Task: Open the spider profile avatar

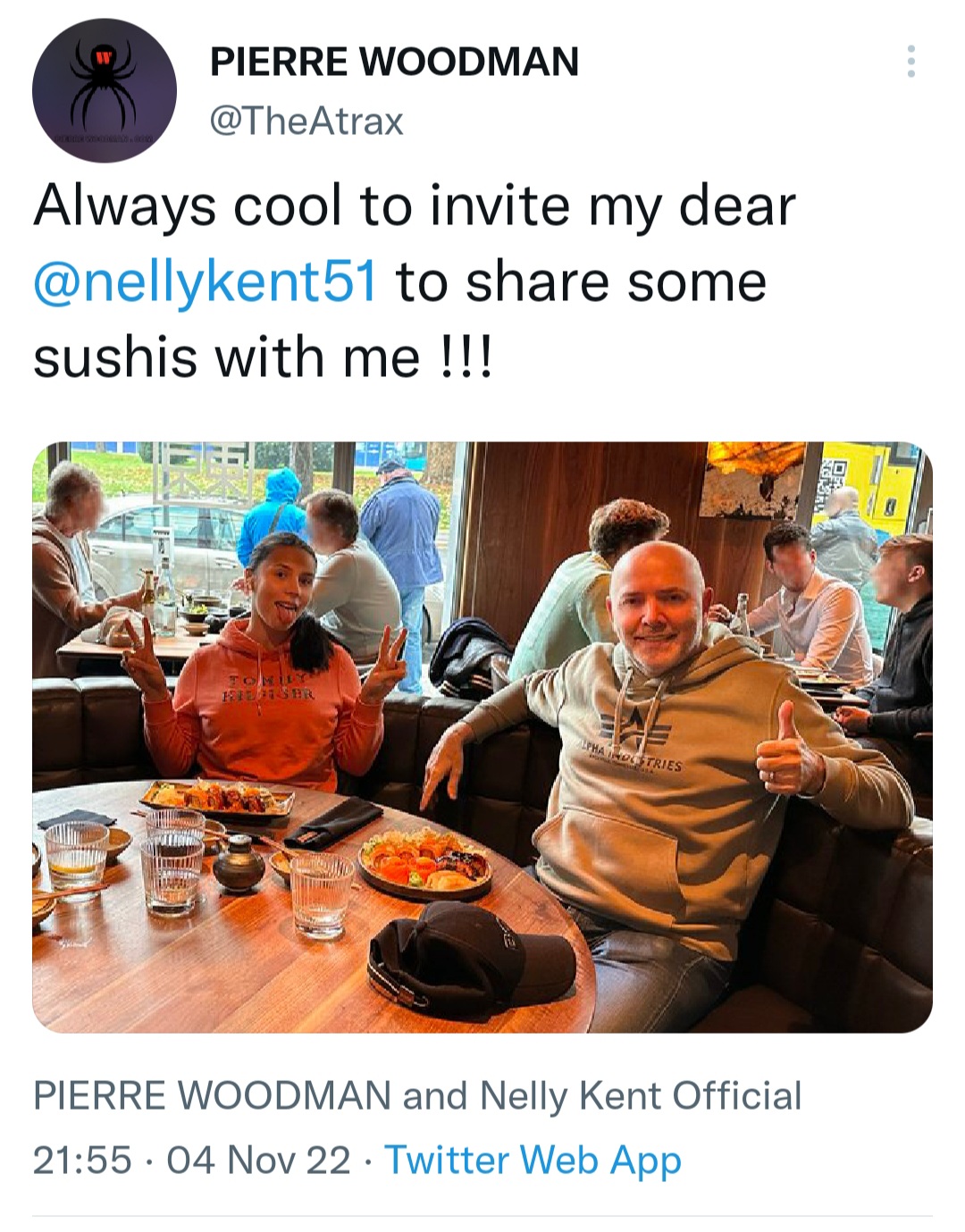Action: coord(105,90)
